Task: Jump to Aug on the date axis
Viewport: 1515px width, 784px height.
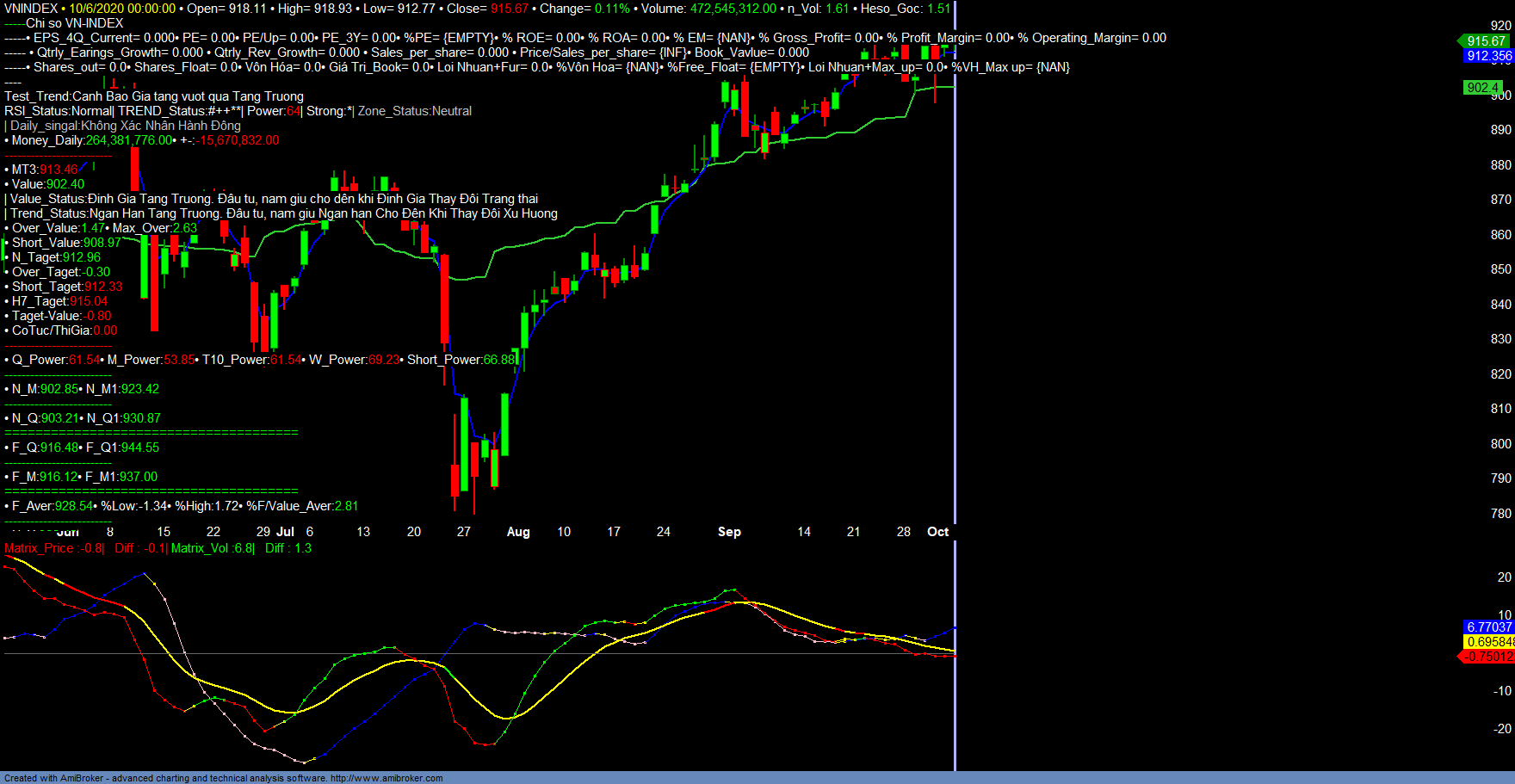Action: (x=518, y=532)
